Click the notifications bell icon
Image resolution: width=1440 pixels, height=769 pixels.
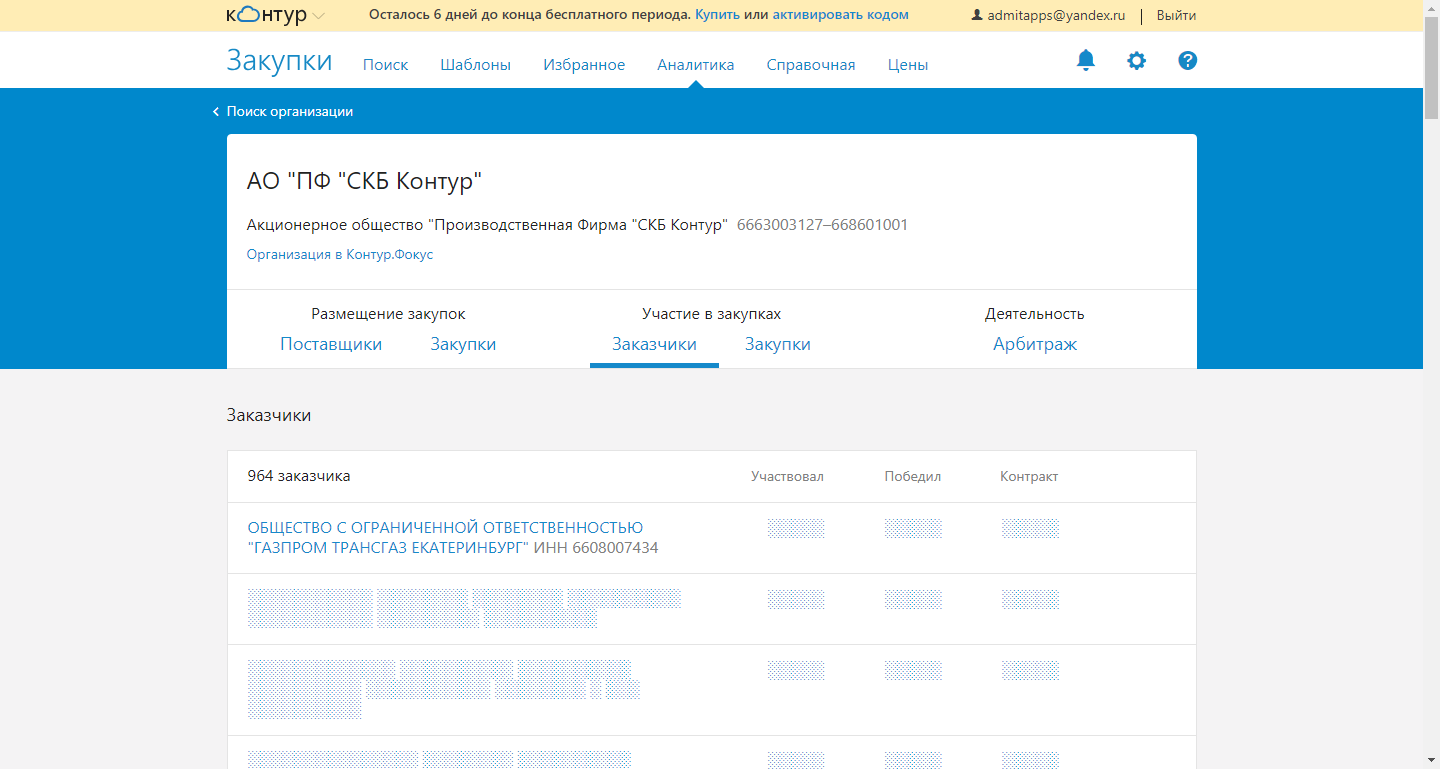1085,61
